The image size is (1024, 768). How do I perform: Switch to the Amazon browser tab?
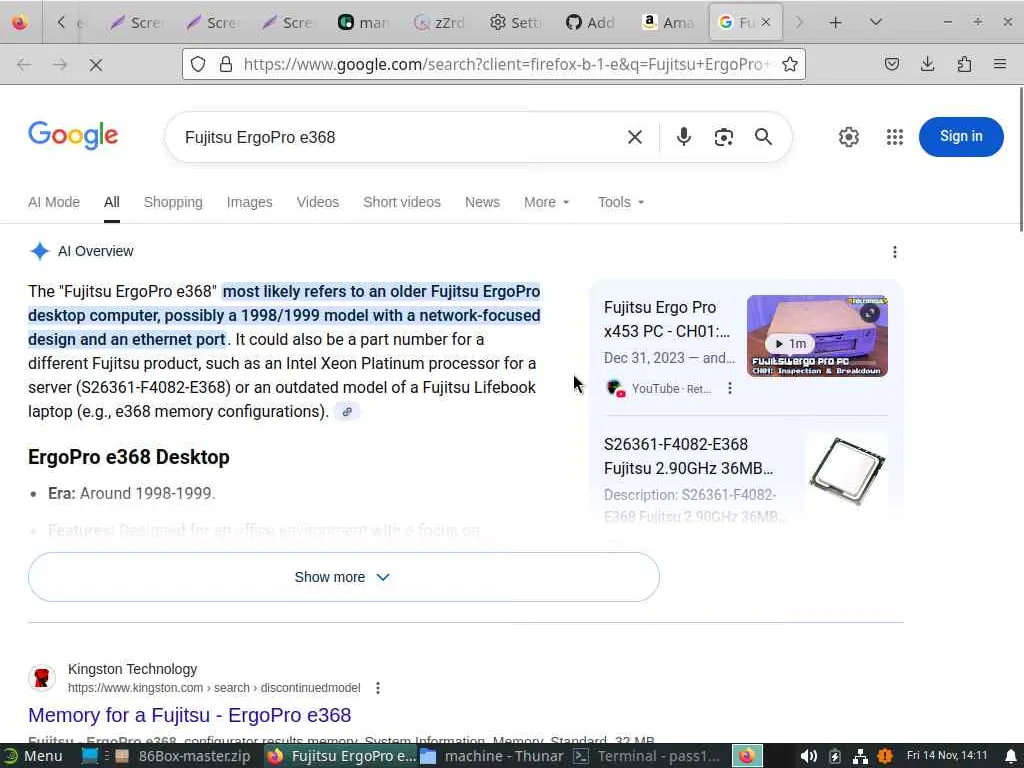(x=667, y=23)
